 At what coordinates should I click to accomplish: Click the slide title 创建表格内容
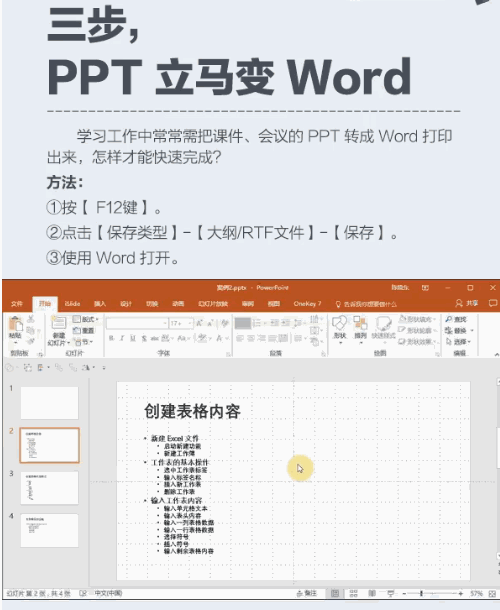pos(192,411)
